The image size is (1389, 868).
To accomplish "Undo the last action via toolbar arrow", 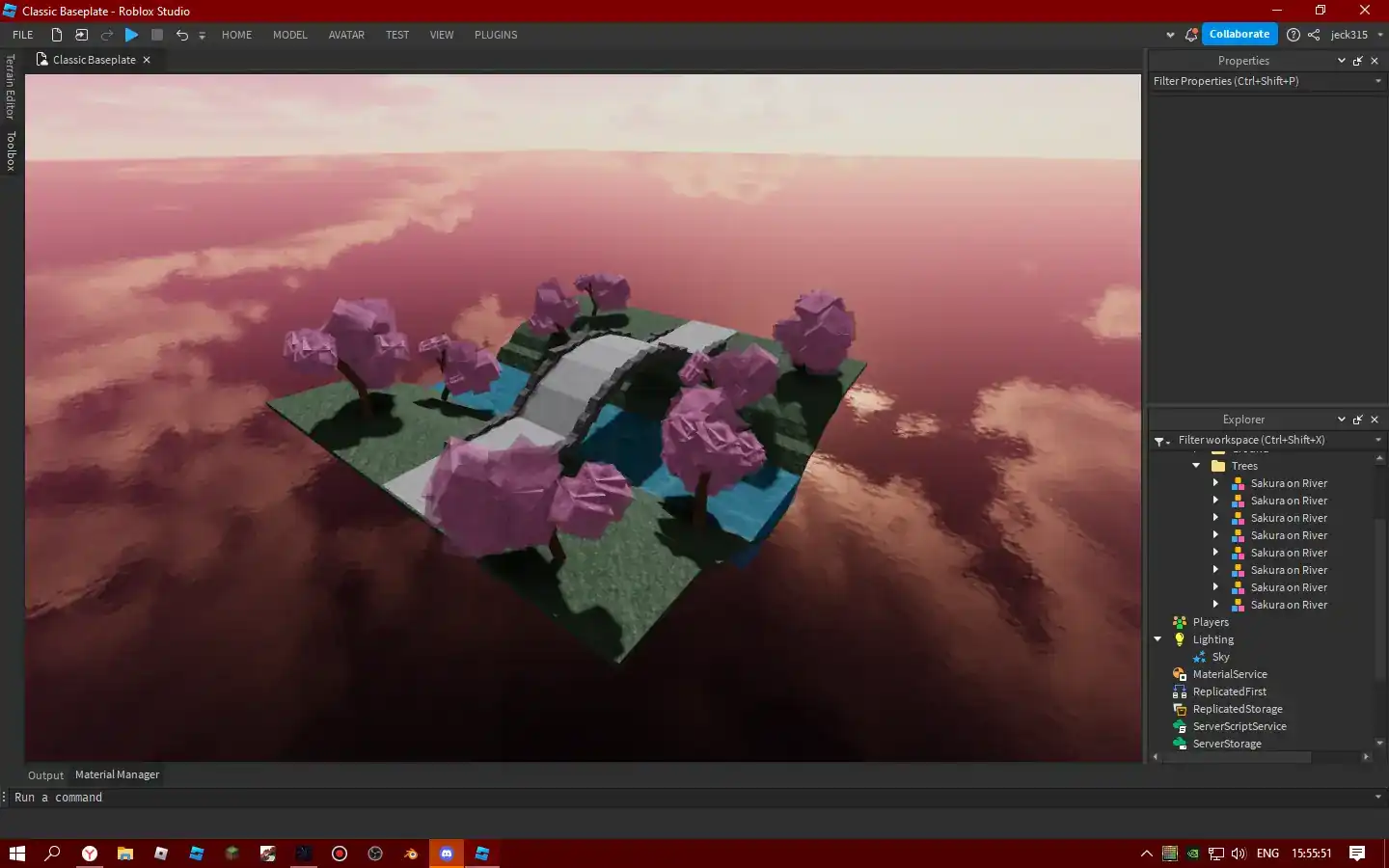I will tap(182, 35).
